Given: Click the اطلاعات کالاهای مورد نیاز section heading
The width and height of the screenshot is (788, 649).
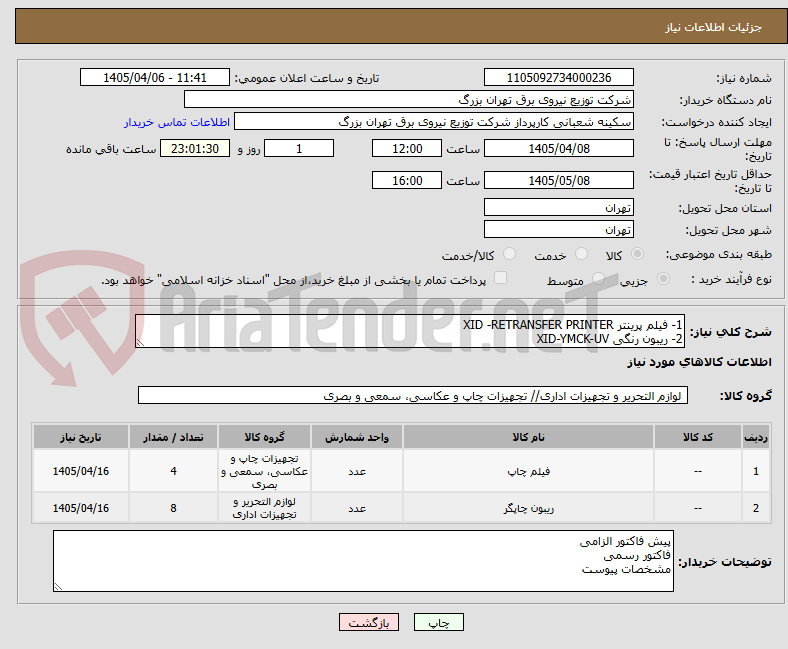Looking at the screenshot, I should click(699, 362).
